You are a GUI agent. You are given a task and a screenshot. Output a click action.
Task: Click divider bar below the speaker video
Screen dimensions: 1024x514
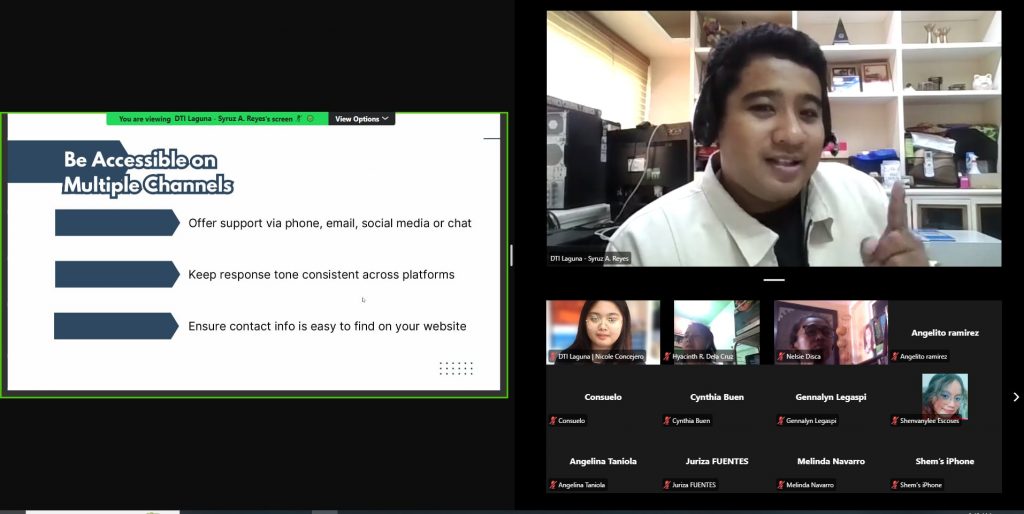point(774,280)
